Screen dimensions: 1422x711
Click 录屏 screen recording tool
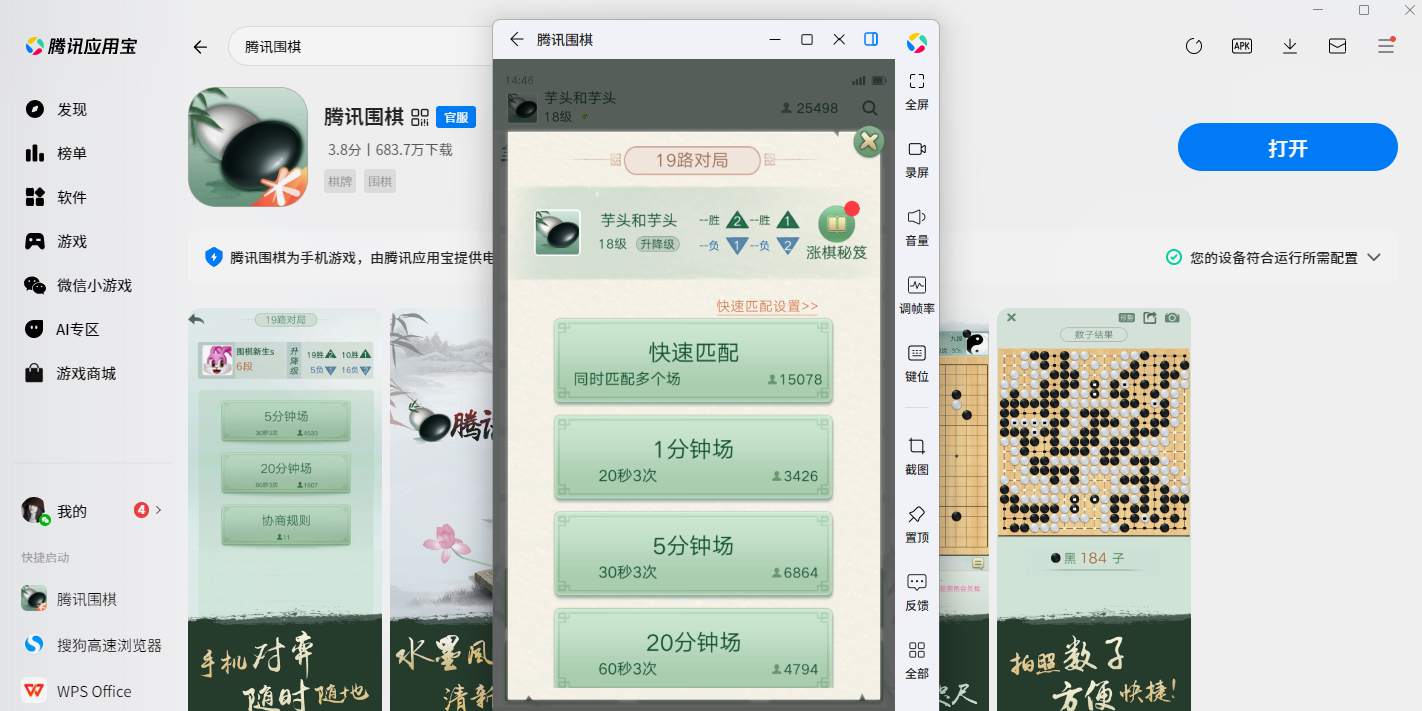[x=917, y=159]
